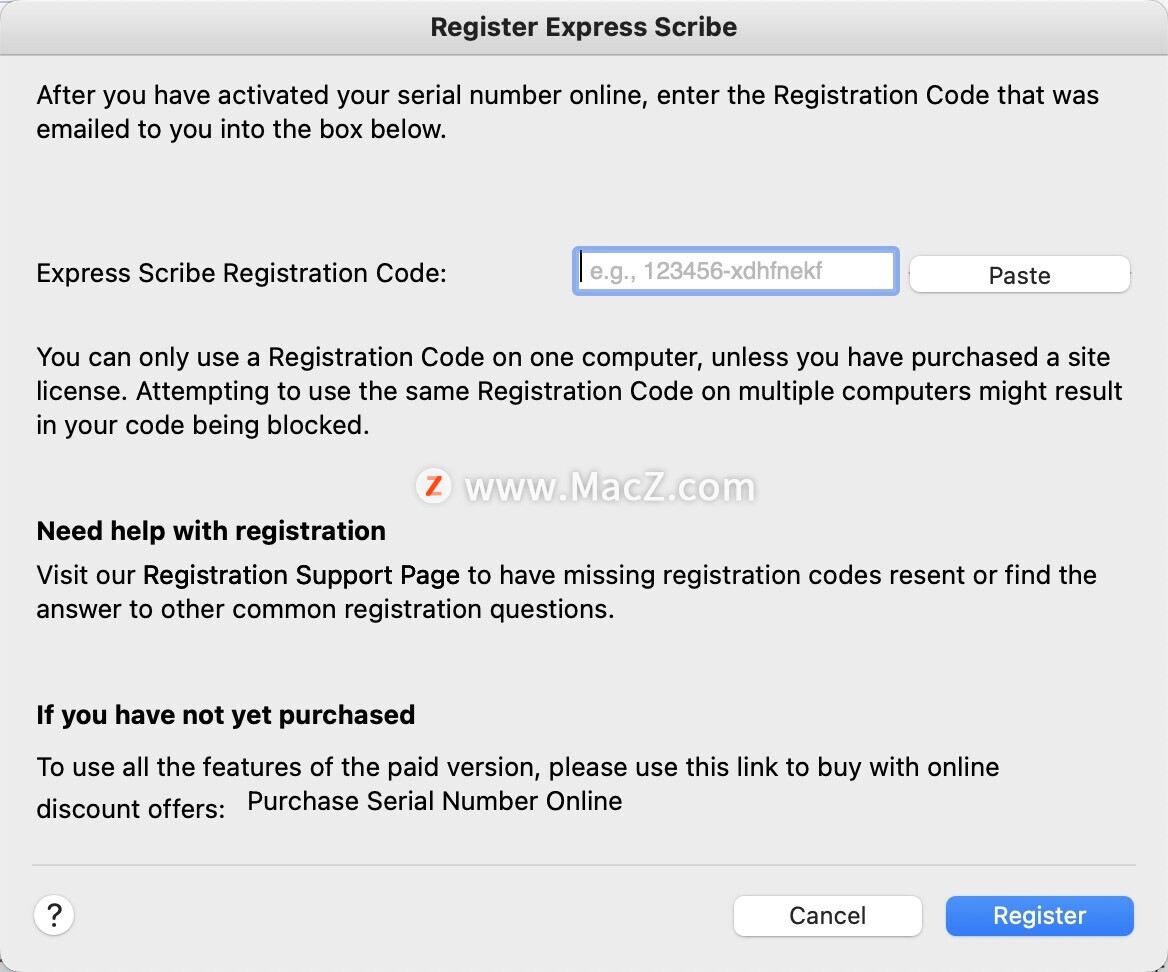Click the 'code being blocked' warning line
Image resolution: width=1168 pixels, height=972 pixels.
[203, 425]
